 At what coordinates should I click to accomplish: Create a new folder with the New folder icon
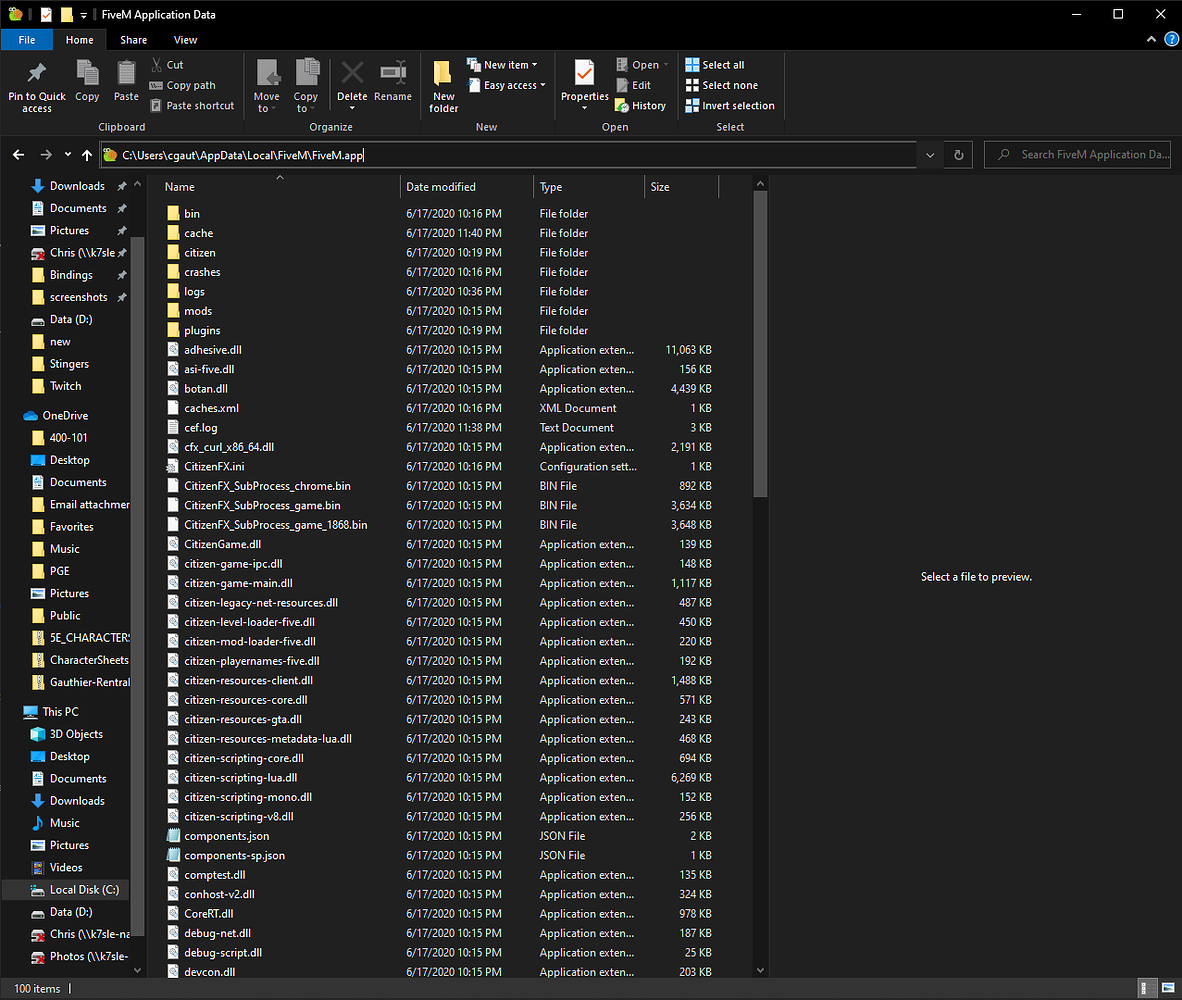[x=443, y=85]
